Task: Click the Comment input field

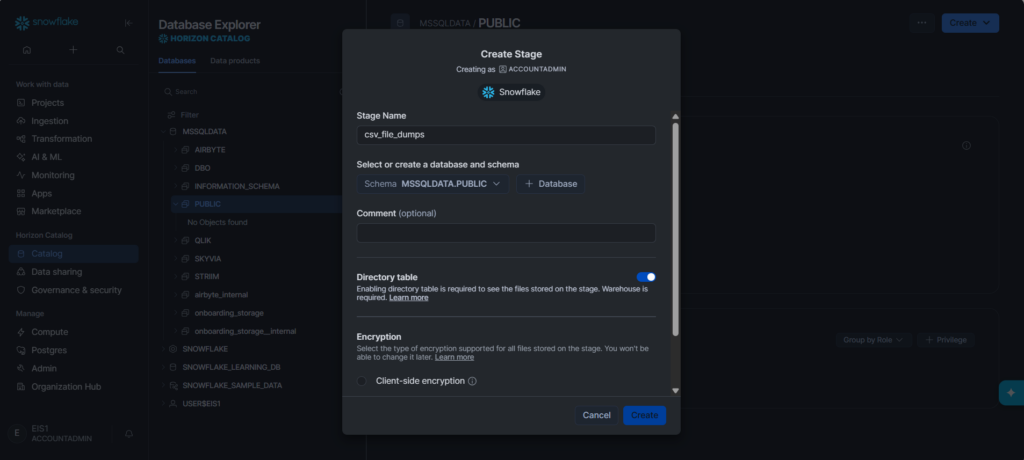Action: pyautogui.click(x=506, y=233)
